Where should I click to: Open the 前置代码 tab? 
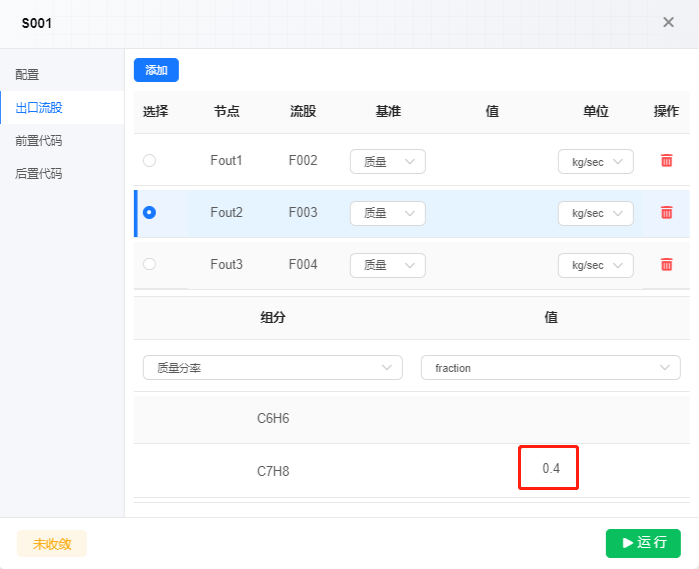[62, 140]
